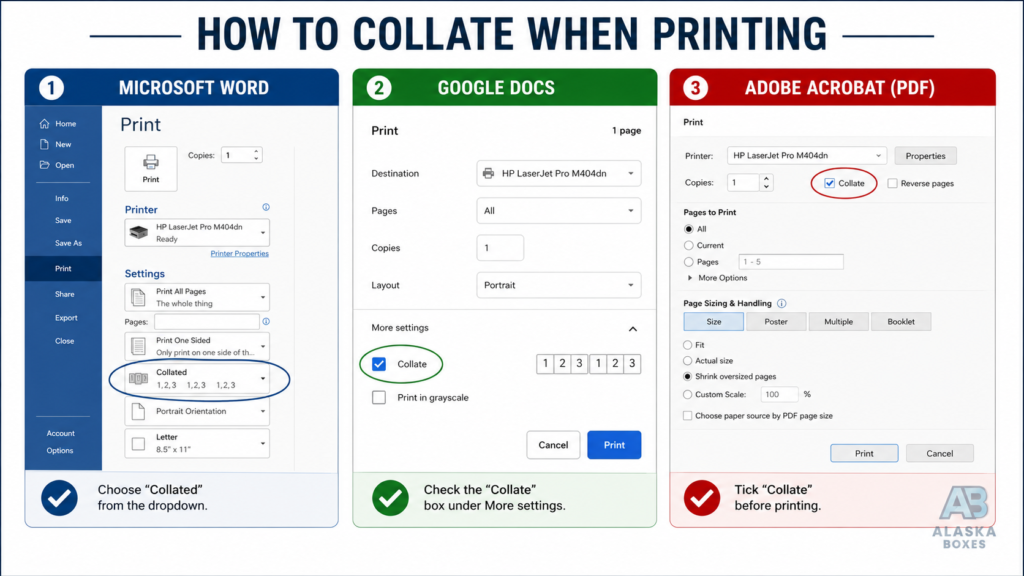1024x576 pixels.
Task: Click the Open folder icon in Word sidebar
Action: point(44,165)
